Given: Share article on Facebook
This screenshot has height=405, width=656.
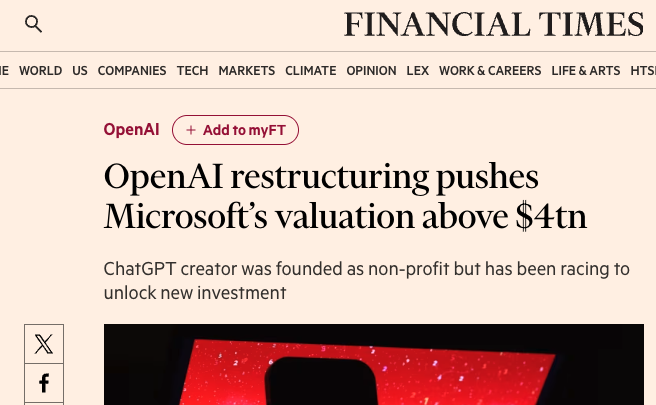Looking at the screenshot, I should [x=44, y=383].
